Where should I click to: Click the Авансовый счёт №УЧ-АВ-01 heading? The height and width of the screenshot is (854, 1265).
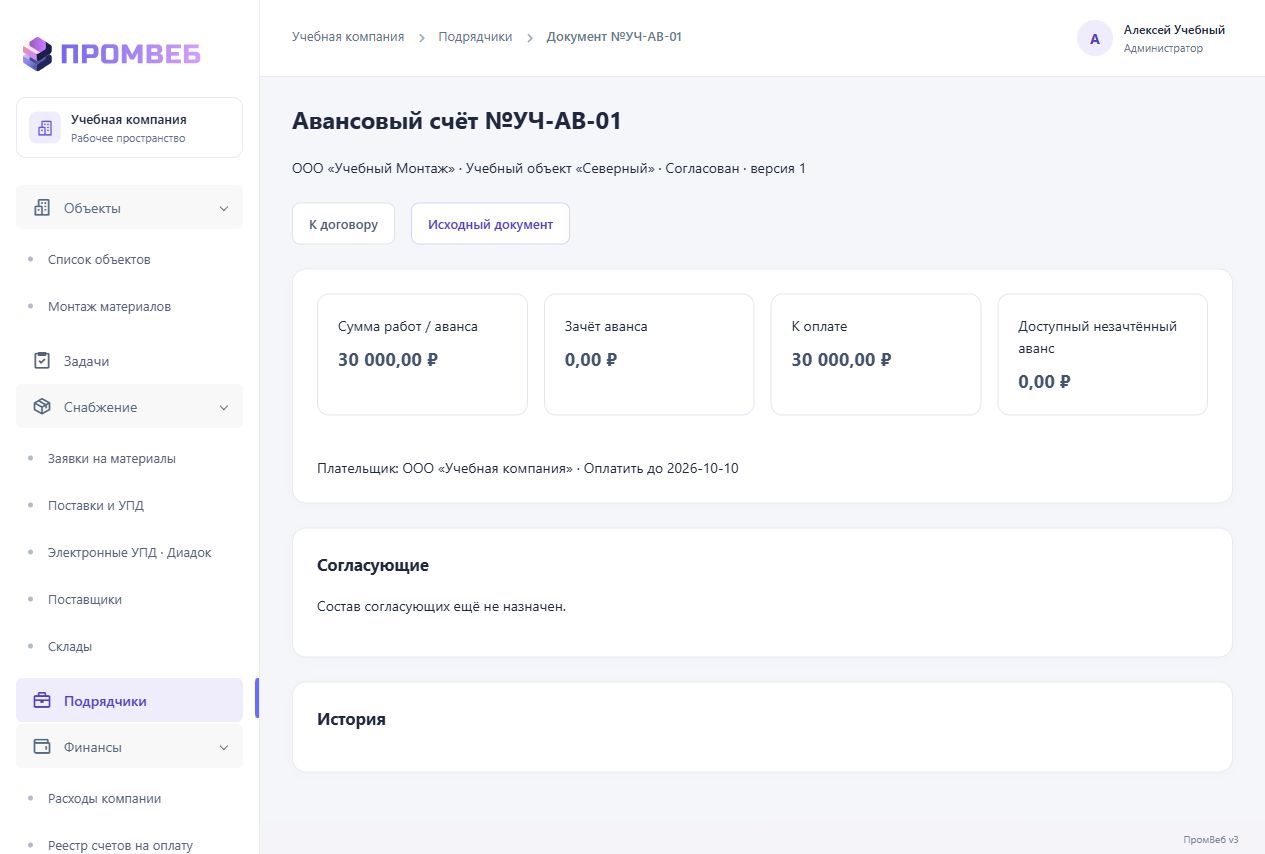457,121
